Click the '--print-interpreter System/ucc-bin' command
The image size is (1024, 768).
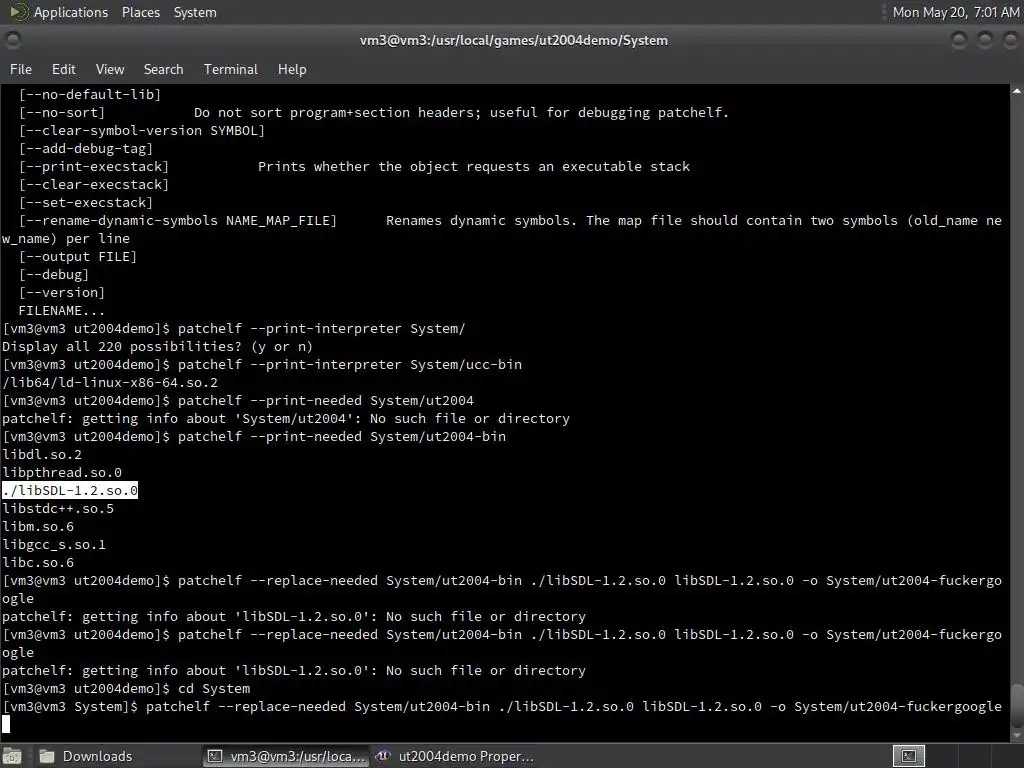[263, 364]
